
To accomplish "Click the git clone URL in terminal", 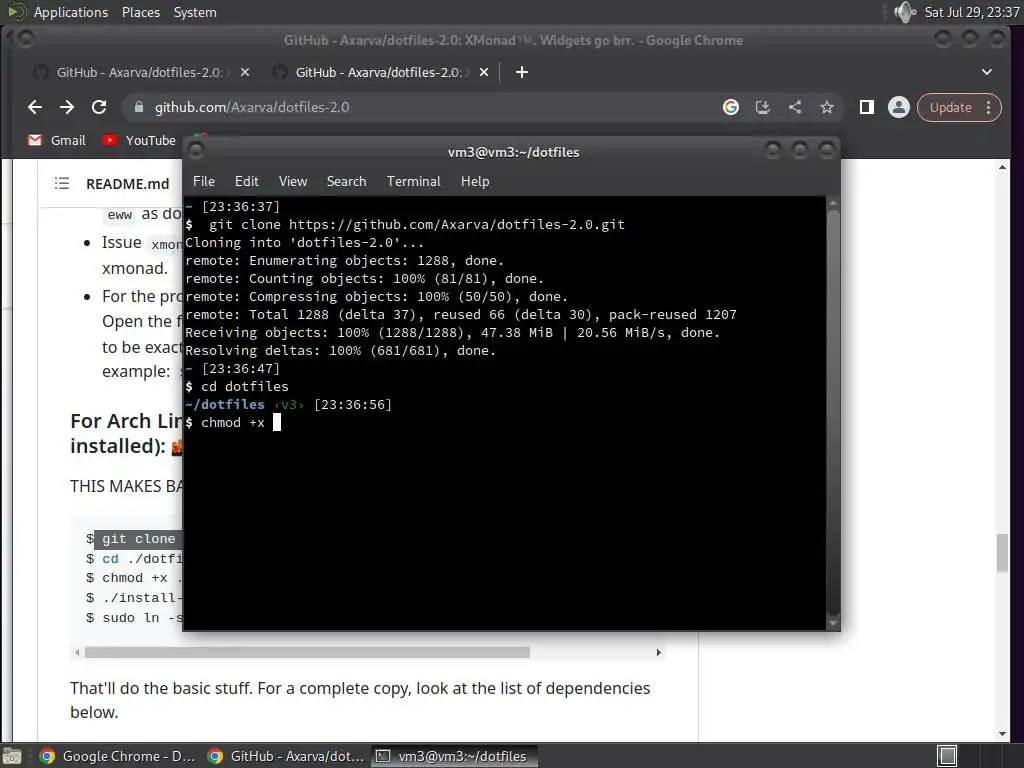I will tap(456, 225).
